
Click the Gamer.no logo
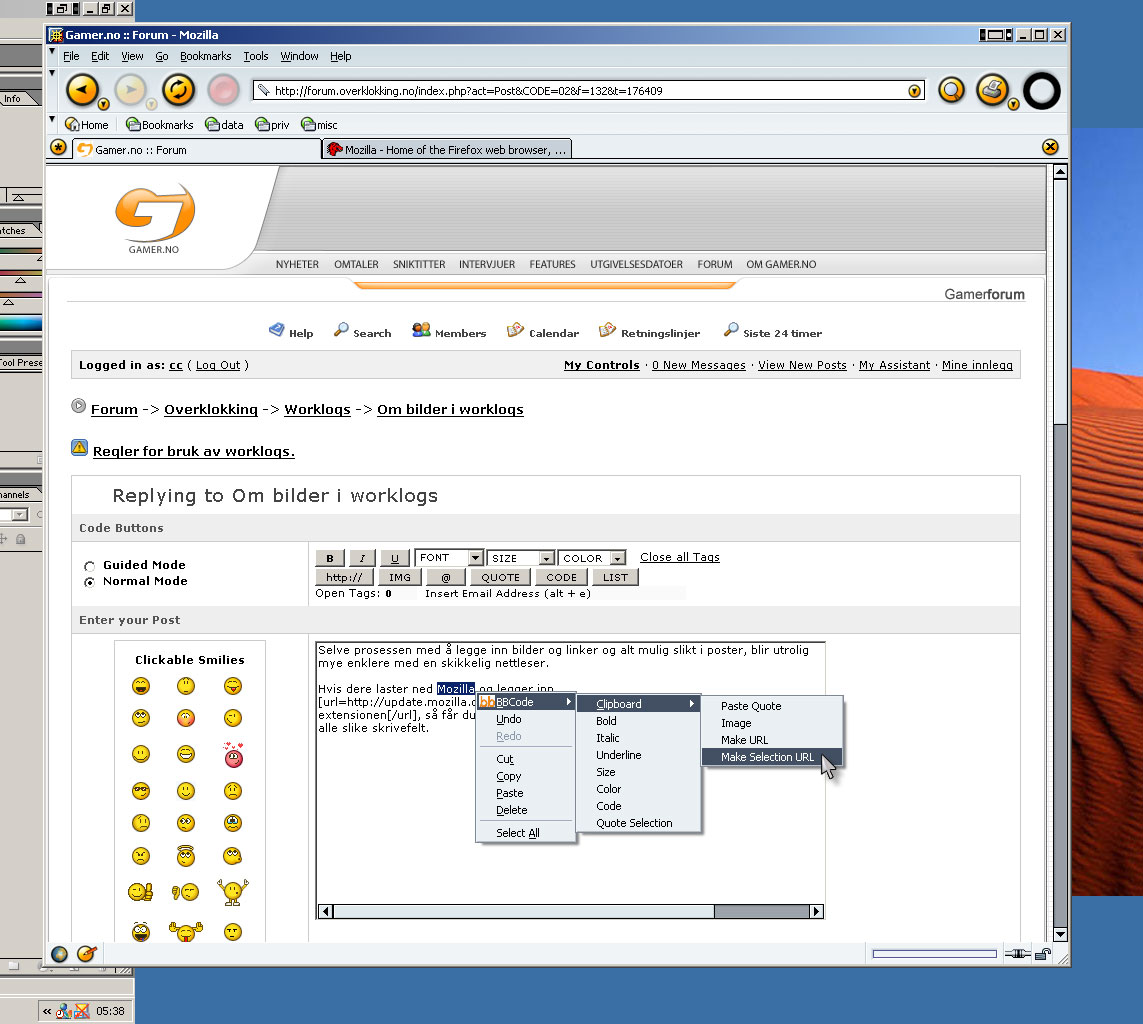point(155,218)
